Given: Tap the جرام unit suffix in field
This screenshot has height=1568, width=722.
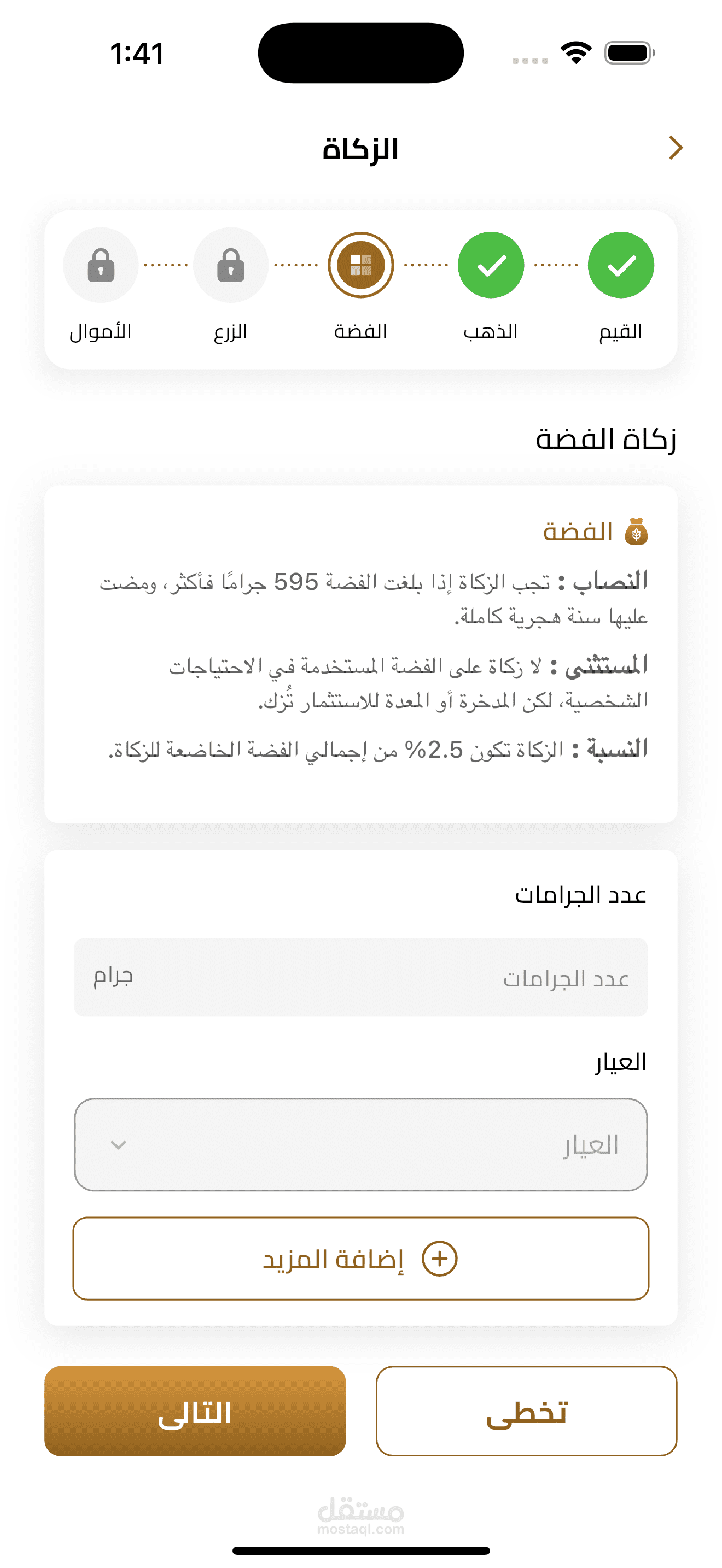Looking at the screenshot, I should [x=113, y=976].
